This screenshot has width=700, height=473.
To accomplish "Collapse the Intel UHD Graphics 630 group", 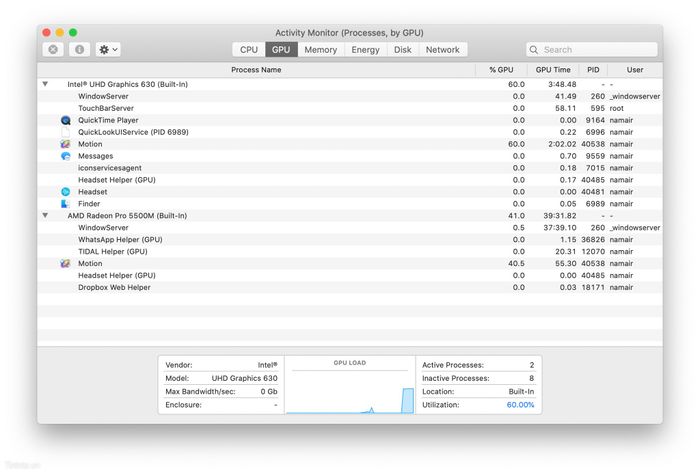I will [45, 84].
